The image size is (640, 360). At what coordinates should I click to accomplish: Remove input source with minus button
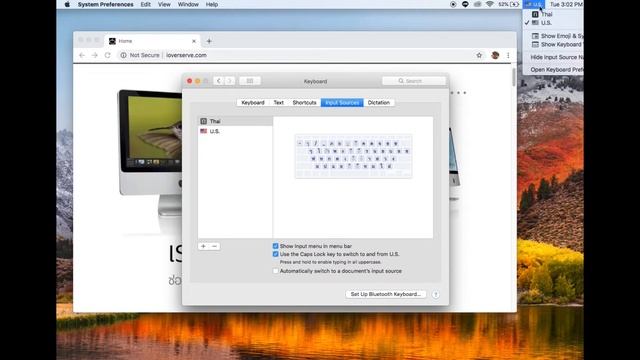point(214,247)
